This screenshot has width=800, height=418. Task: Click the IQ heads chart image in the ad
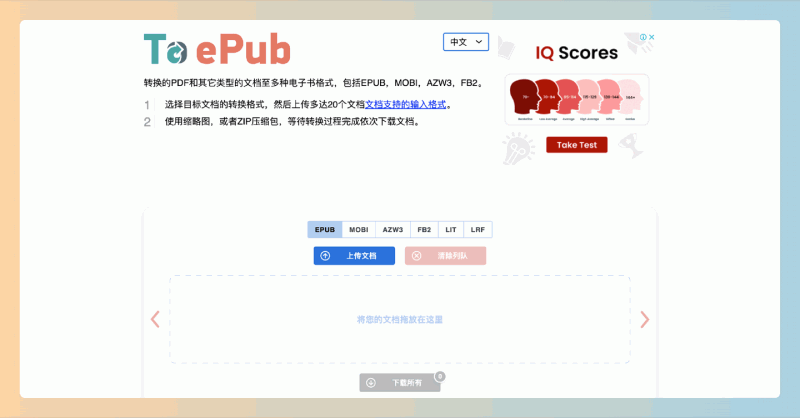(577, 100)
